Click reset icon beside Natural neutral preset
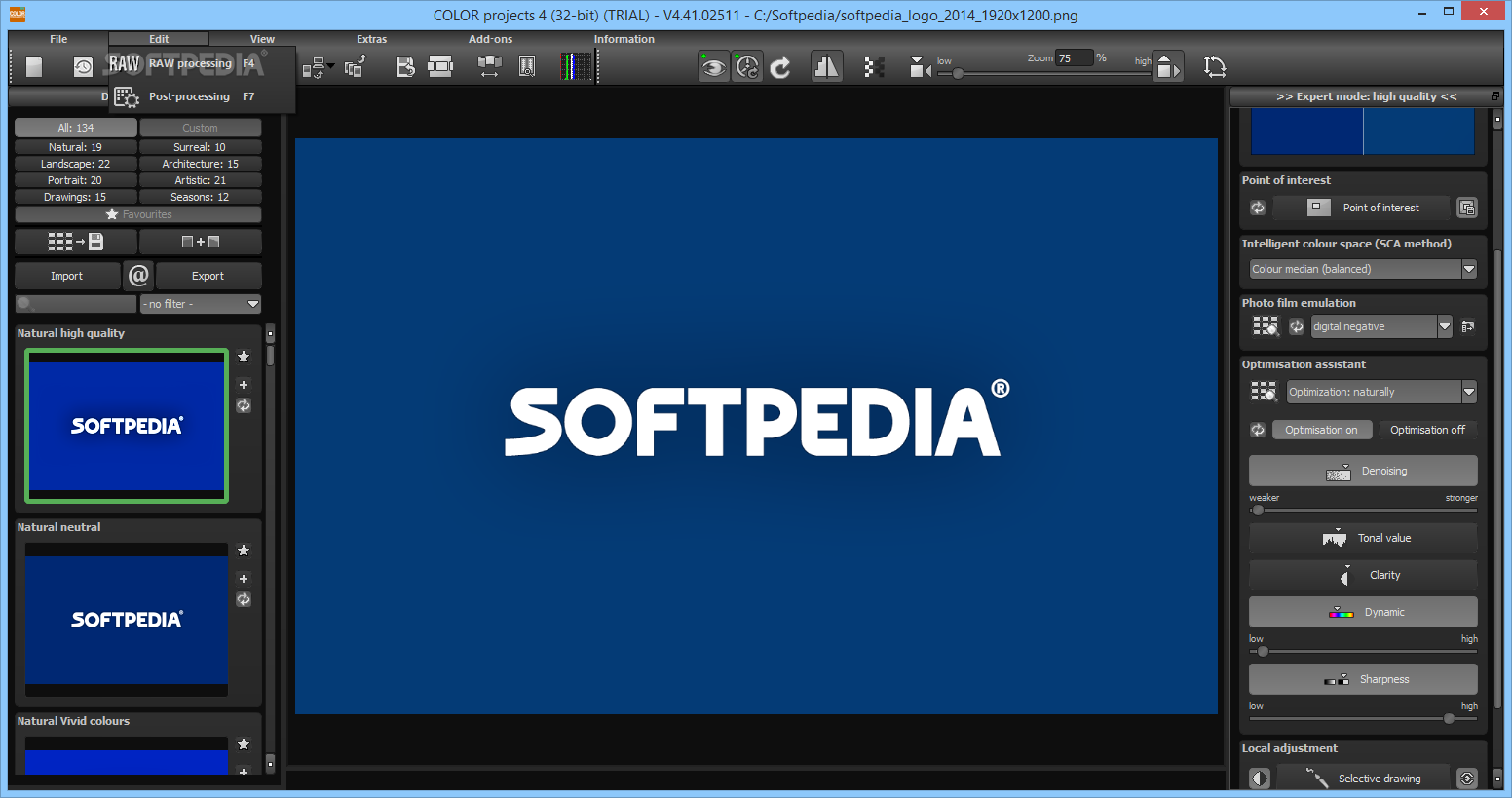The height and width of the screenshot is (798, 1512). coord(244,599)
